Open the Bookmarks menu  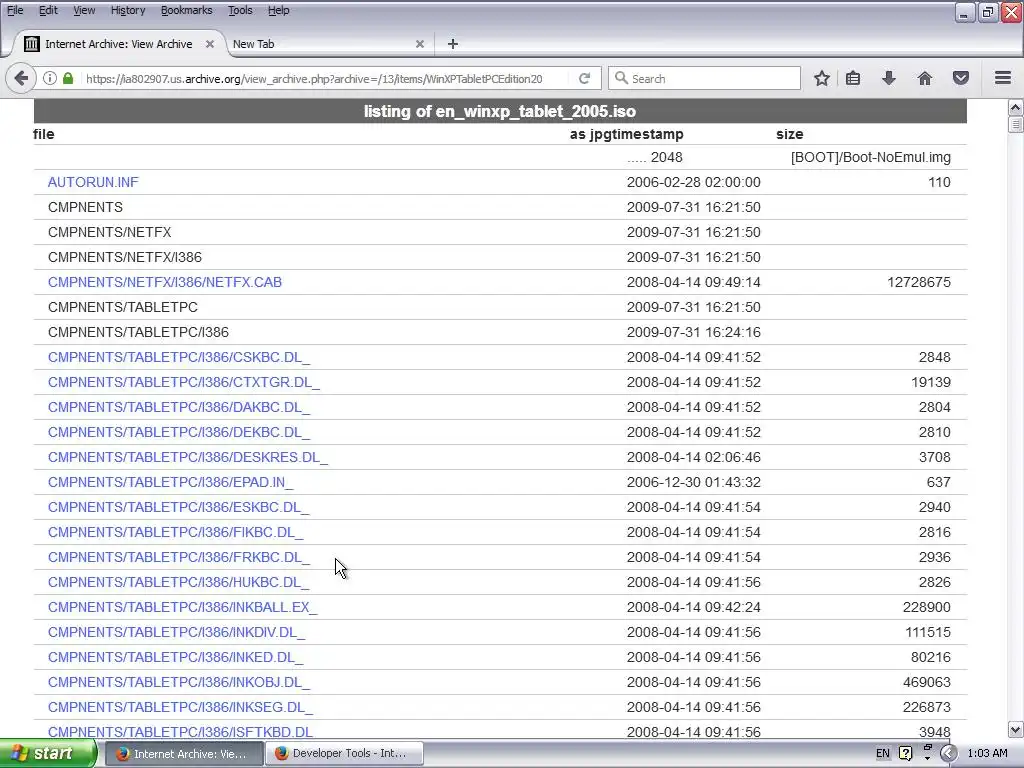click(x=186, y=10)
